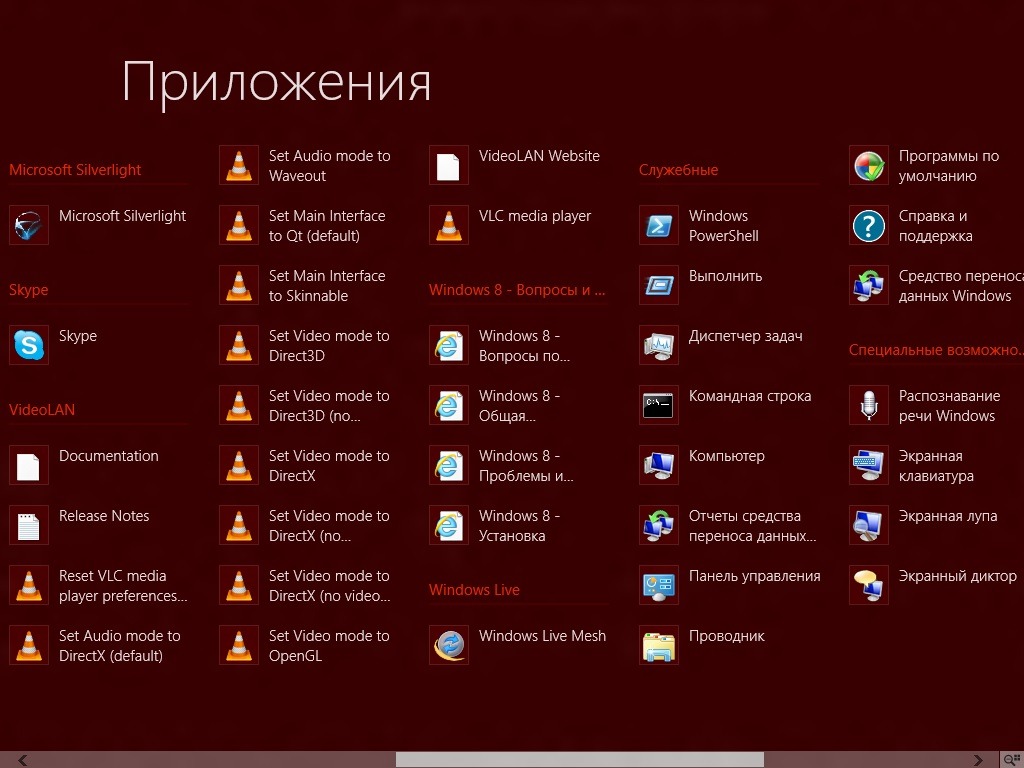Launch Windows PowerShell icon
This screenshot has height=768, width=1024.
click(659, 225)
